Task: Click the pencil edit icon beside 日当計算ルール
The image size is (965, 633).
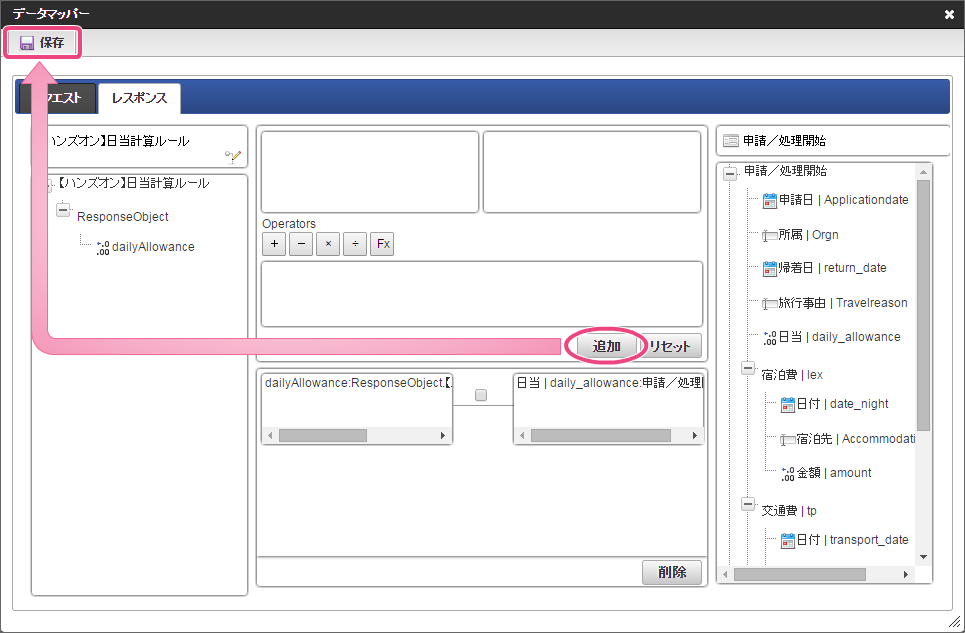Action: tap(233, 157)
